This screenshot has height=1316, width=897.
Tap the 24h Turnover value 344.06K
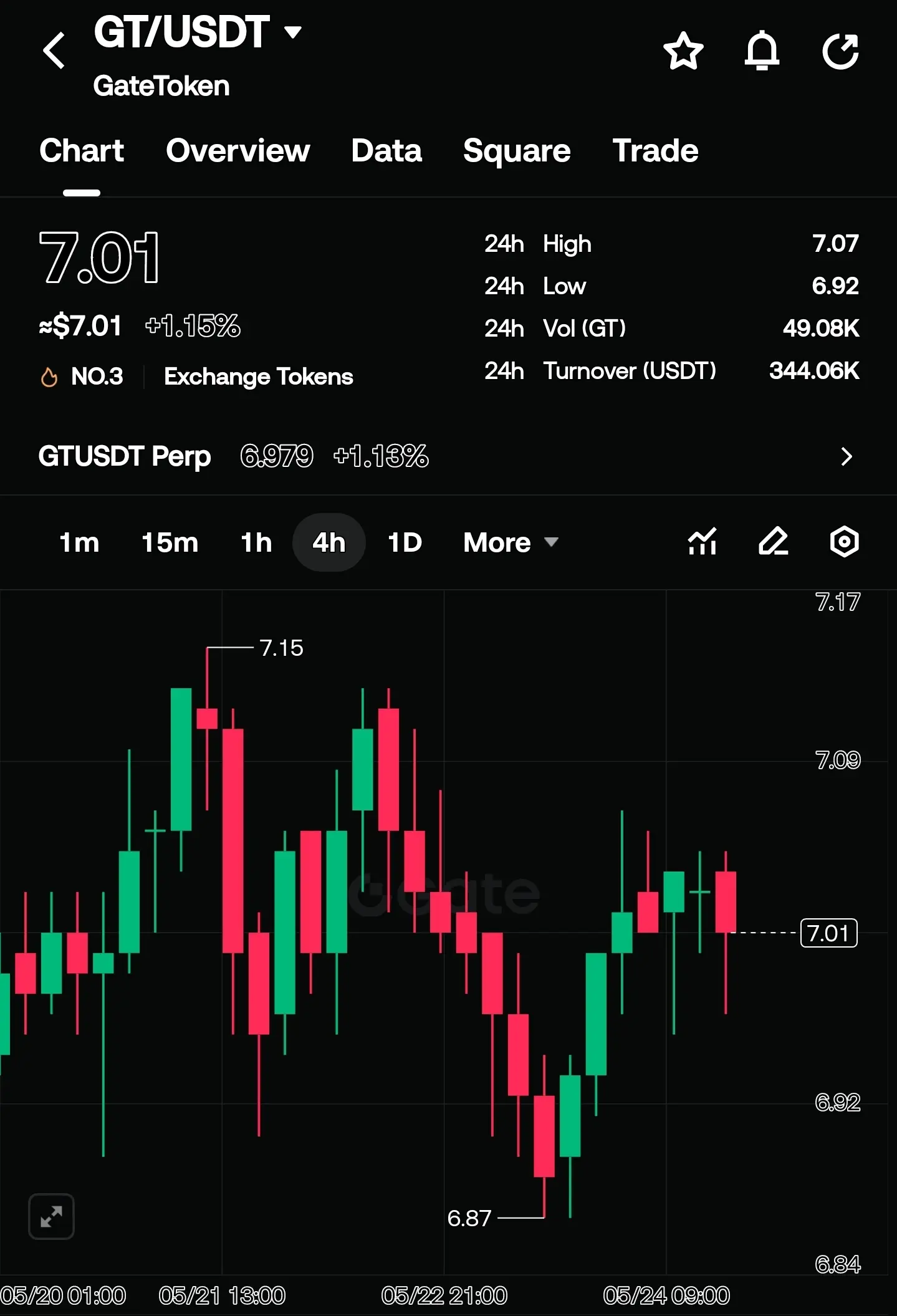(x=814, y=371)
